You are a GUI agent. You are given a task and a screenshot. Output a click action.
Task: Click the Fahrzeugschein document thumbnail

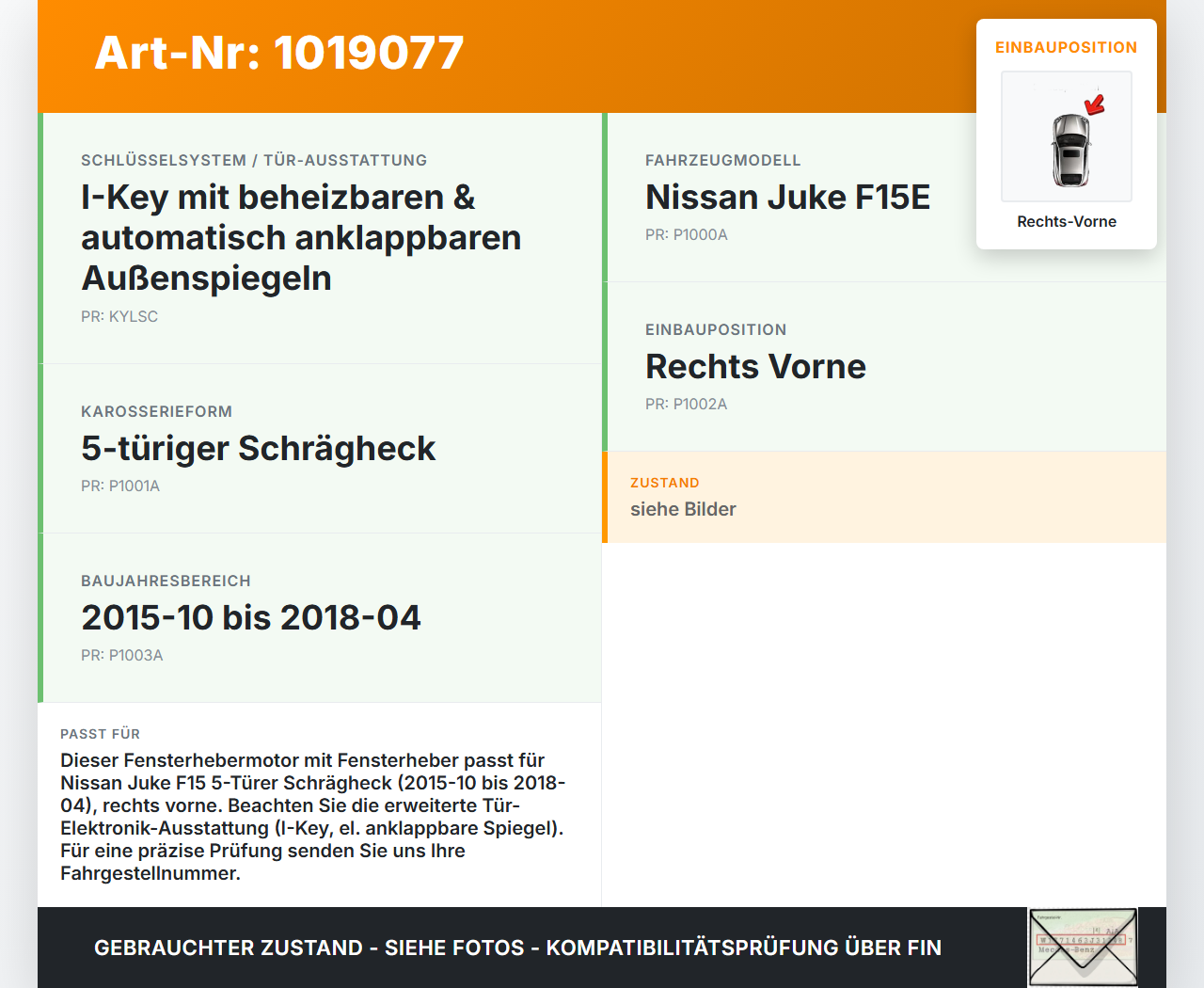click(x=1082, y=946)
